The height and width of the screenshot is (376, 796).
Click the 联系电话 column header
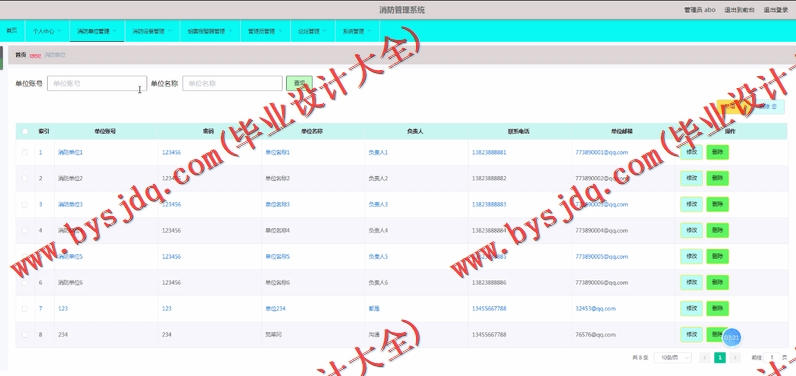tap(518, 131)
